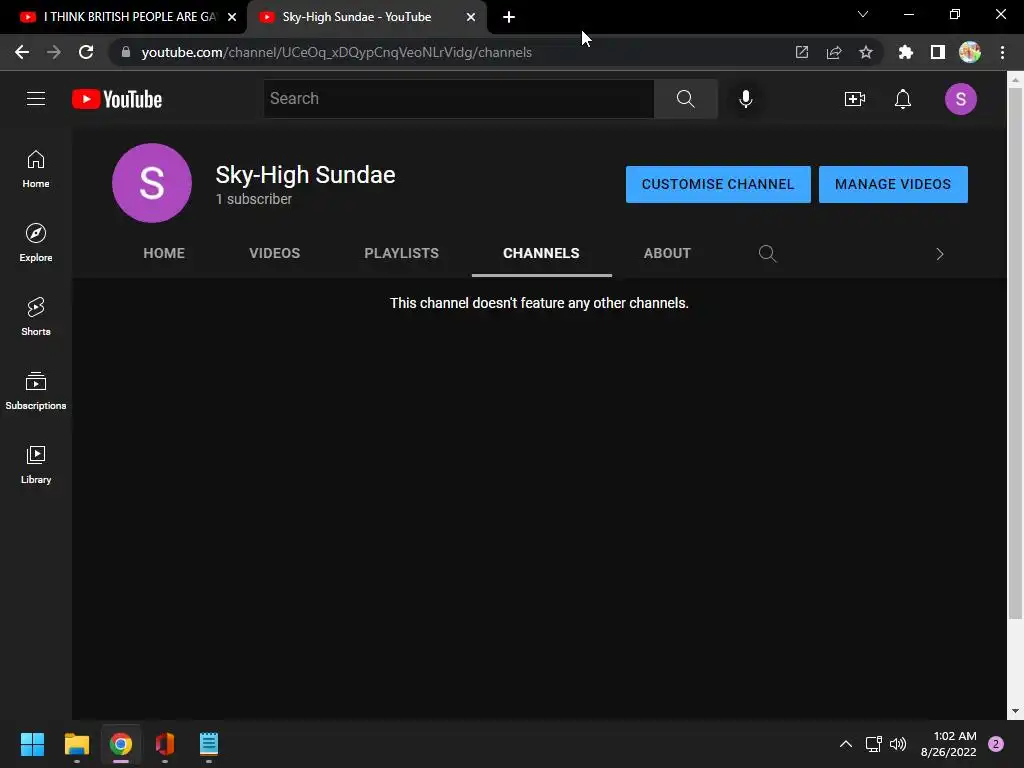Toggle Chrome side panel
The width and height of the screenshot is (1024, 768).
point(937,52)
